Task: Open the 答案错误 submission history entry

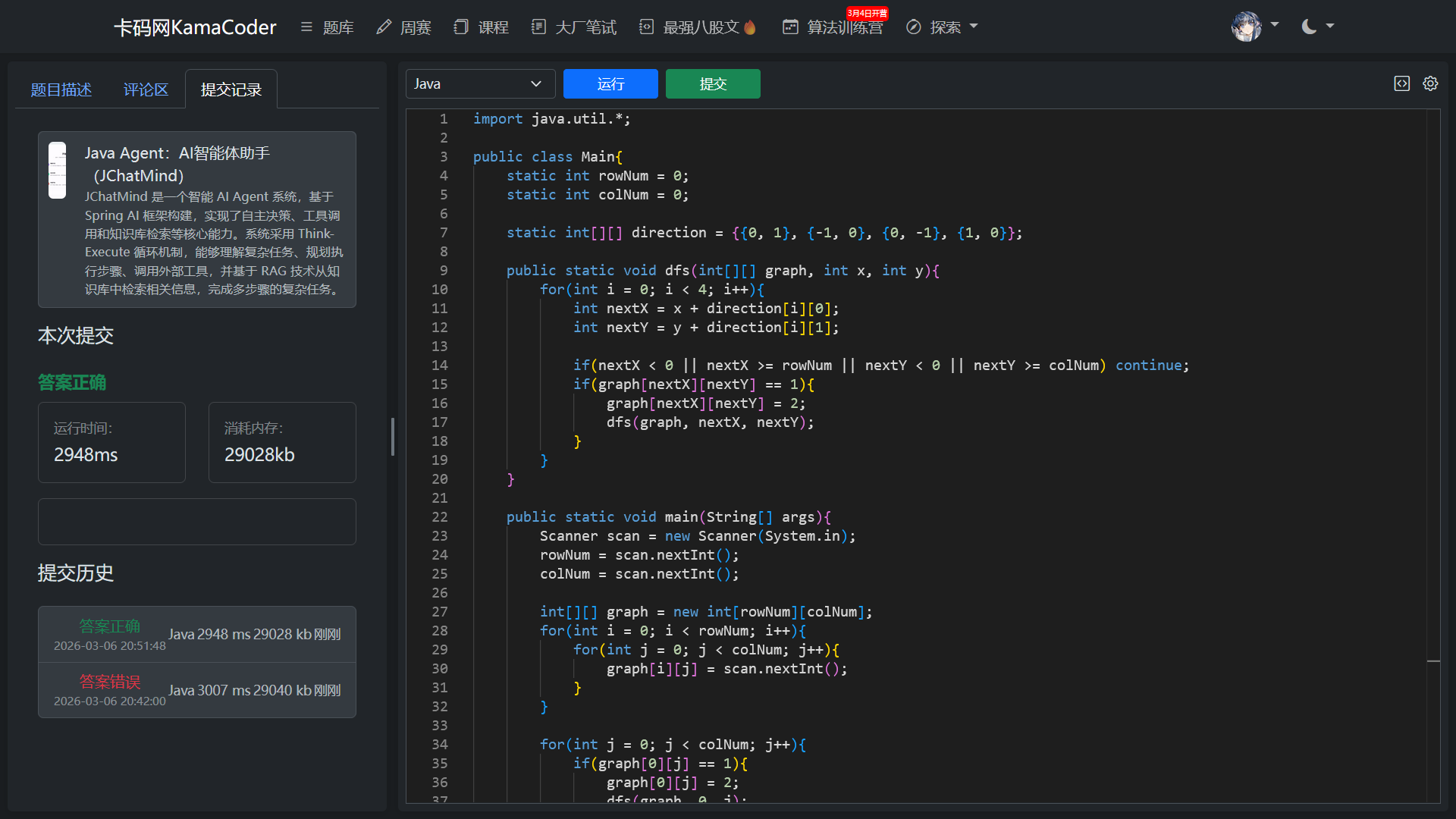Action: pyautogui.click(x=197, y=690)
